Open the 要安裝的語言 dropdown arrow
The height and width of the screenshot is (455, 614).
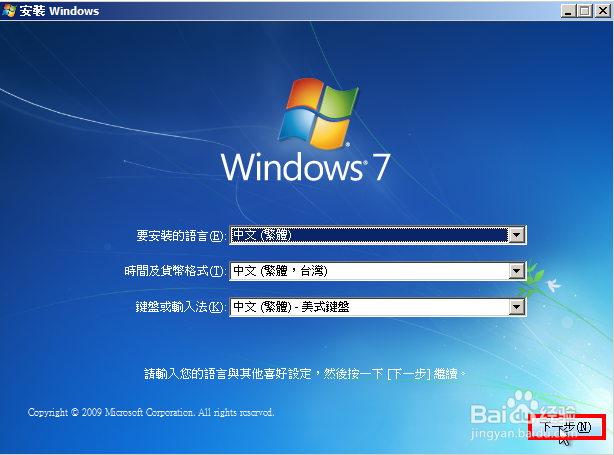click(516, 235)
